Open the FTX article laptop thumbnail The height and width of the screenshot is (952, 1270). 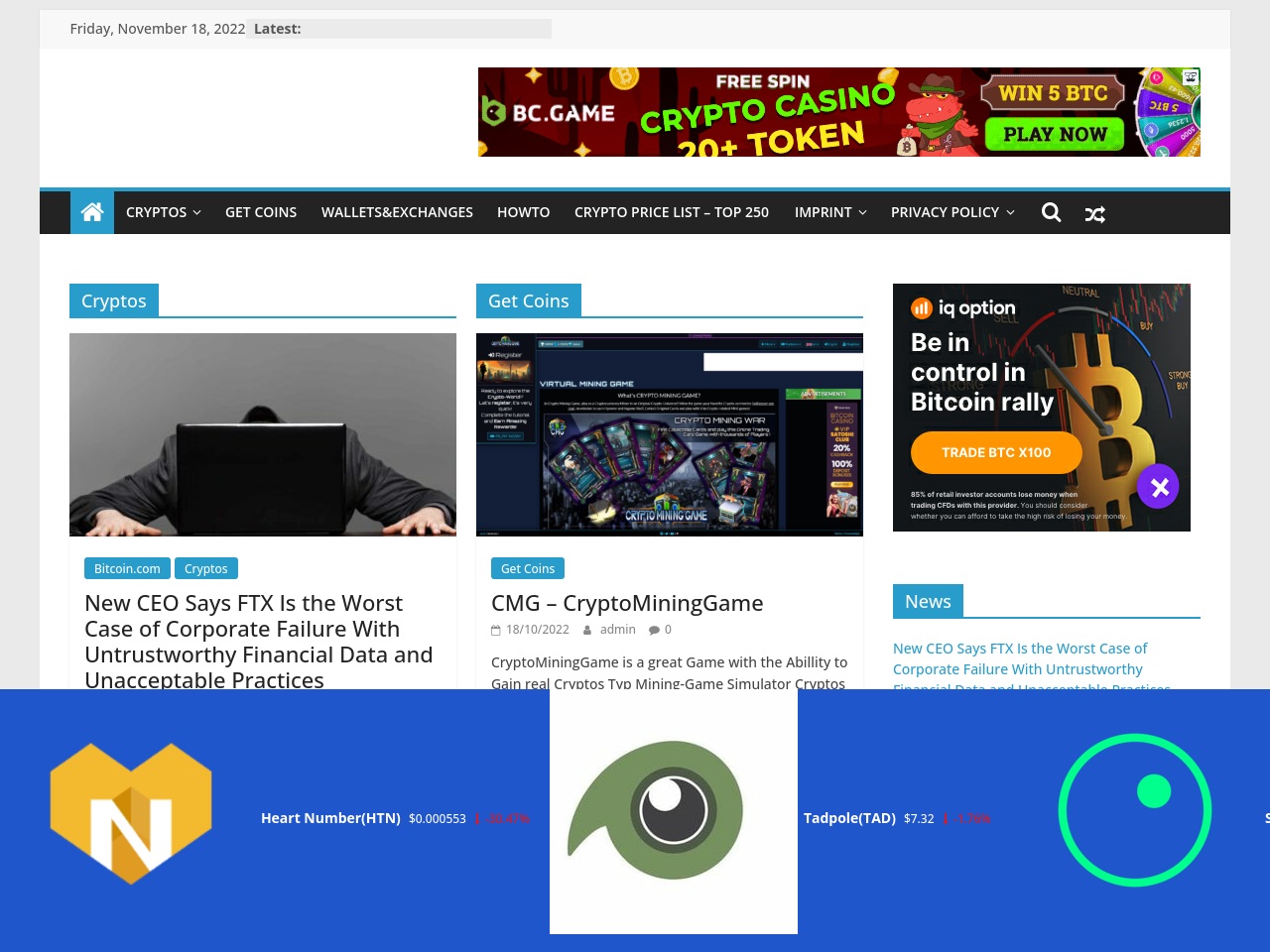tap(263, 434)
